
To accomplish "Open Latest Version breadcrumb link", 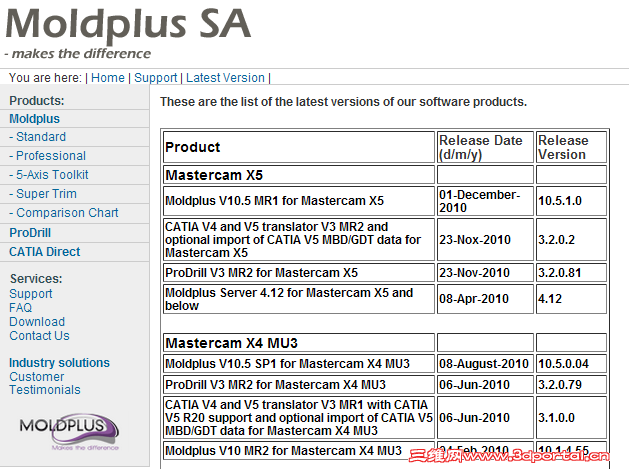I will point(226,78).
